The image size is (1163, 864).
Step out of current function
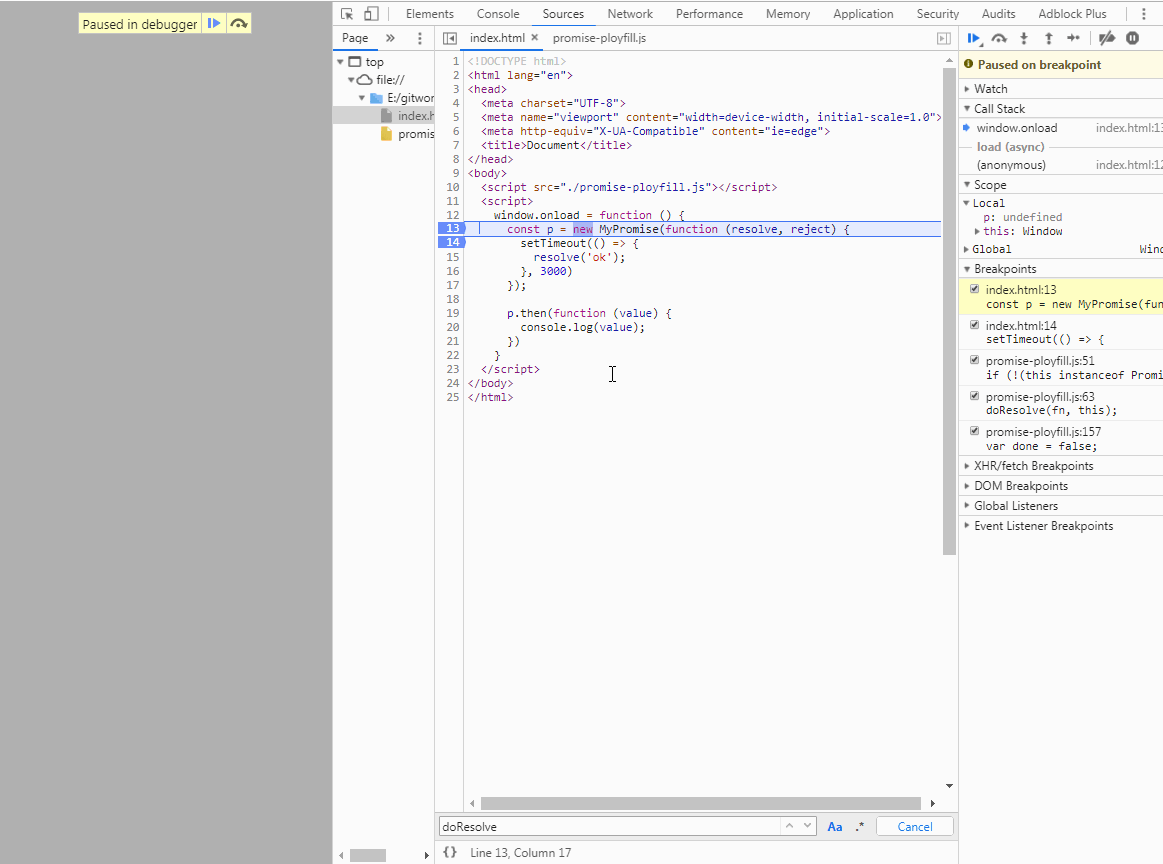click(1048, 38)
